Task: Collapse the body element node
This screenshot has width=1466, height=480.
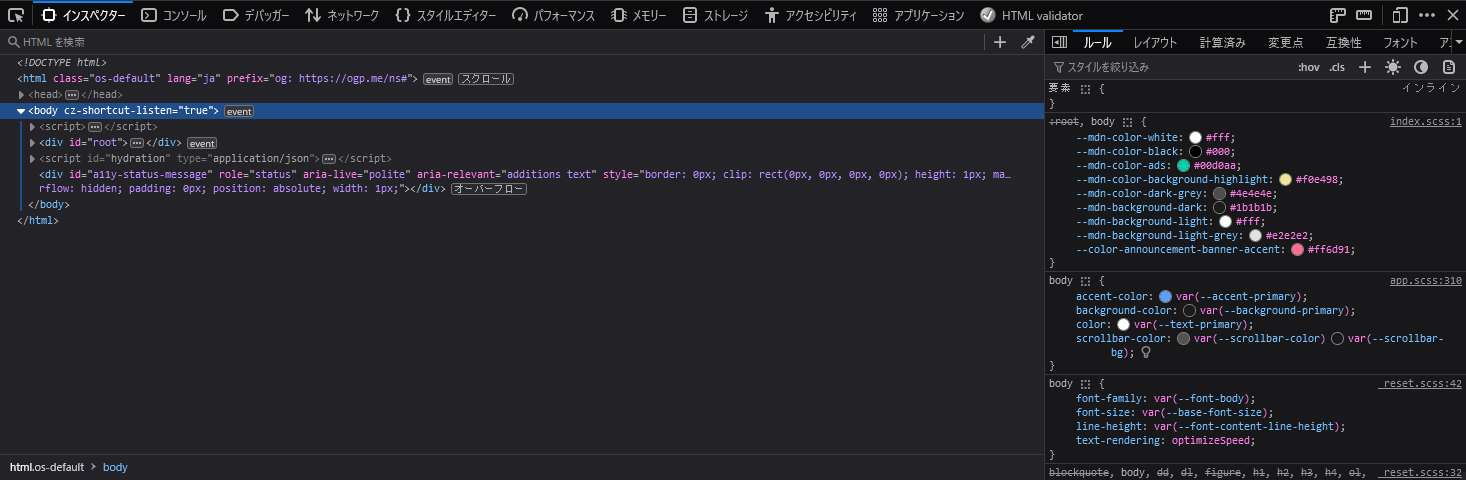Action: 21,111
